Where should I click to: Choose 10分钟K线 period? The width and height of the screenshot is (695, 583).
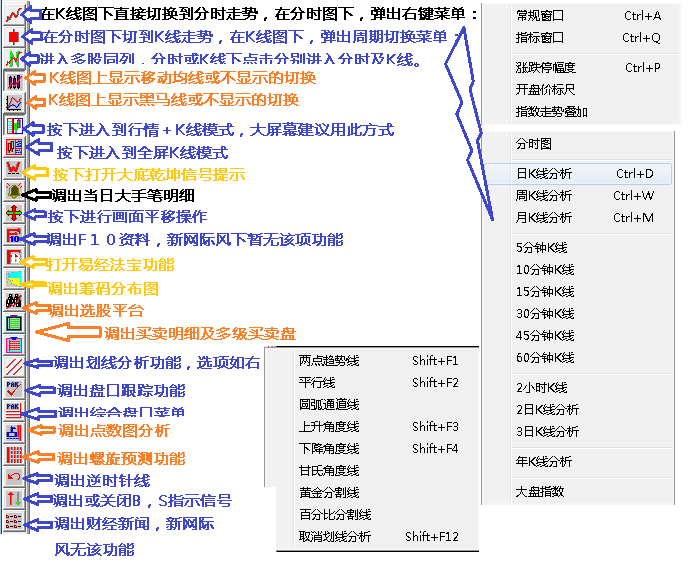point(578,270)
